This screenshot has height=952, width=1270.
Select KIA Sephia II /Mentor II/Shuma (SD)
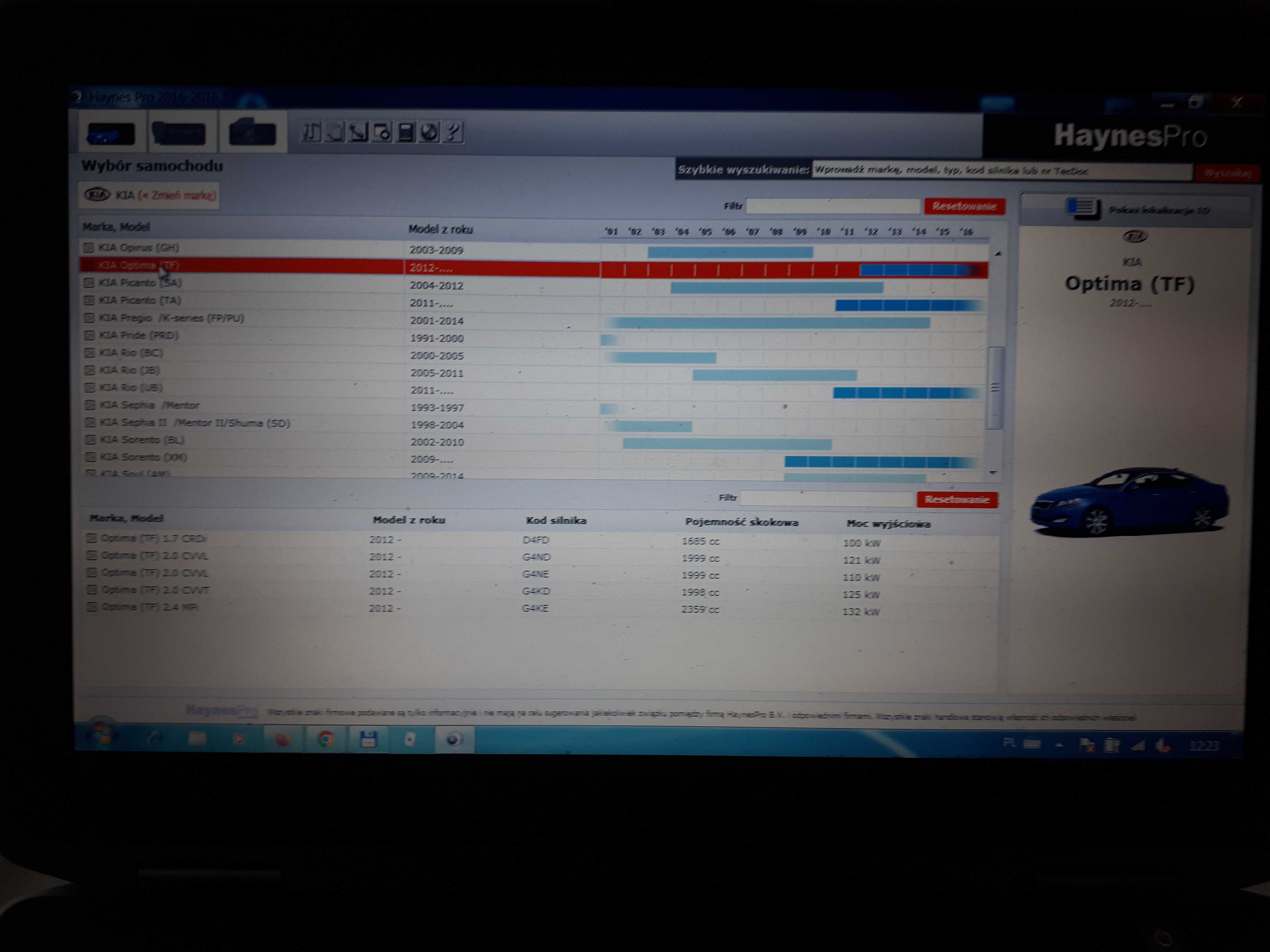click(x=195, y=423)
